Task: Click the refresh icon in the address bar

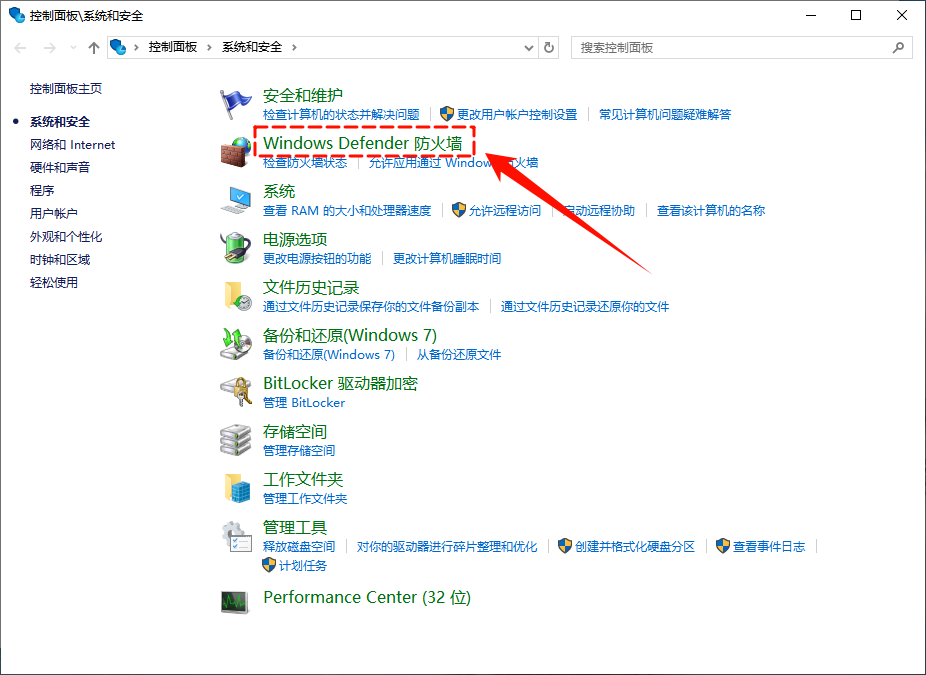Action: (x=548, y=47)
